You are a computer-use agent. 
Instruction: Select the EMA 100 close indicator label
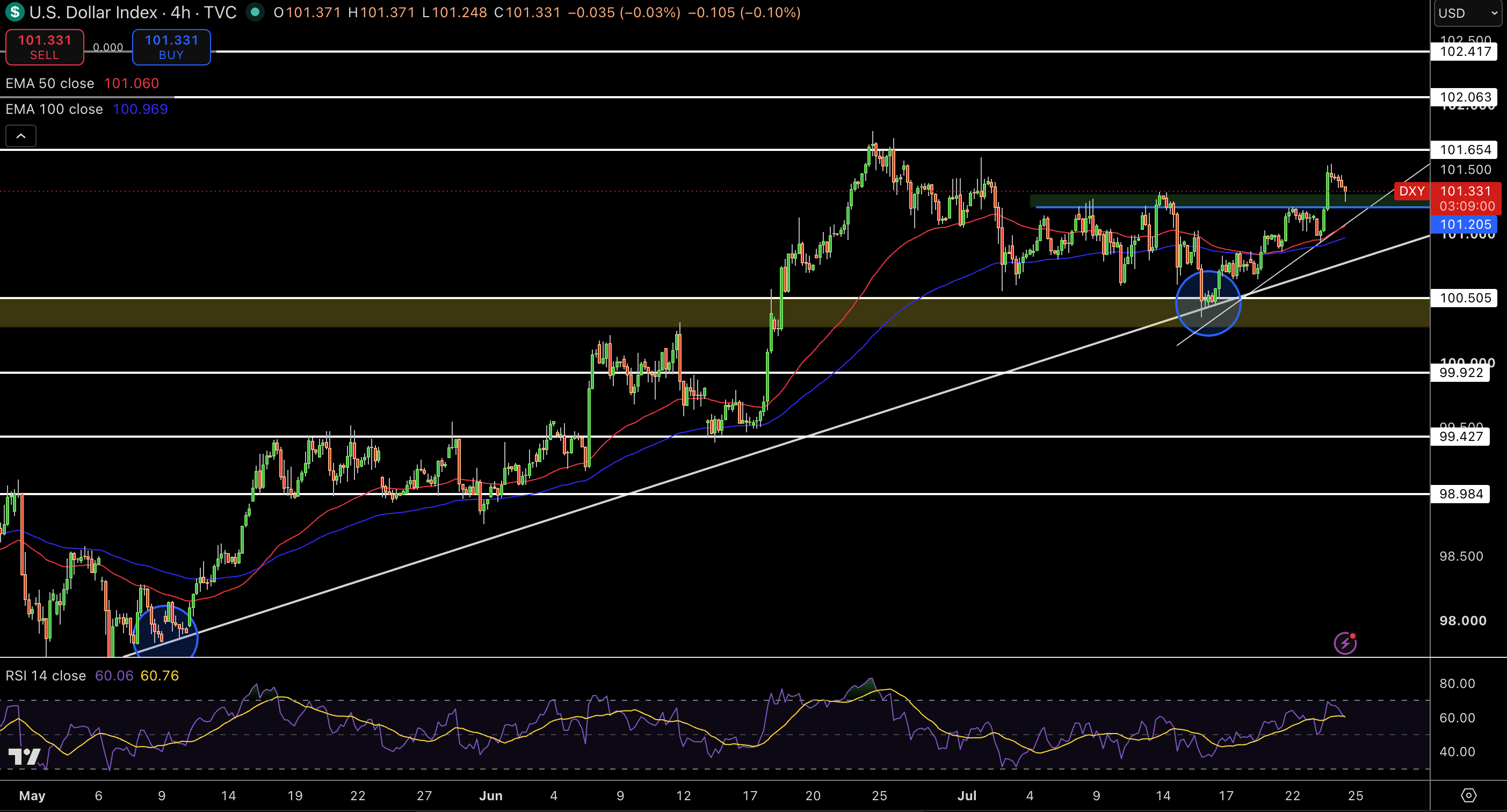pyautogui.click(x=54, y=110)
